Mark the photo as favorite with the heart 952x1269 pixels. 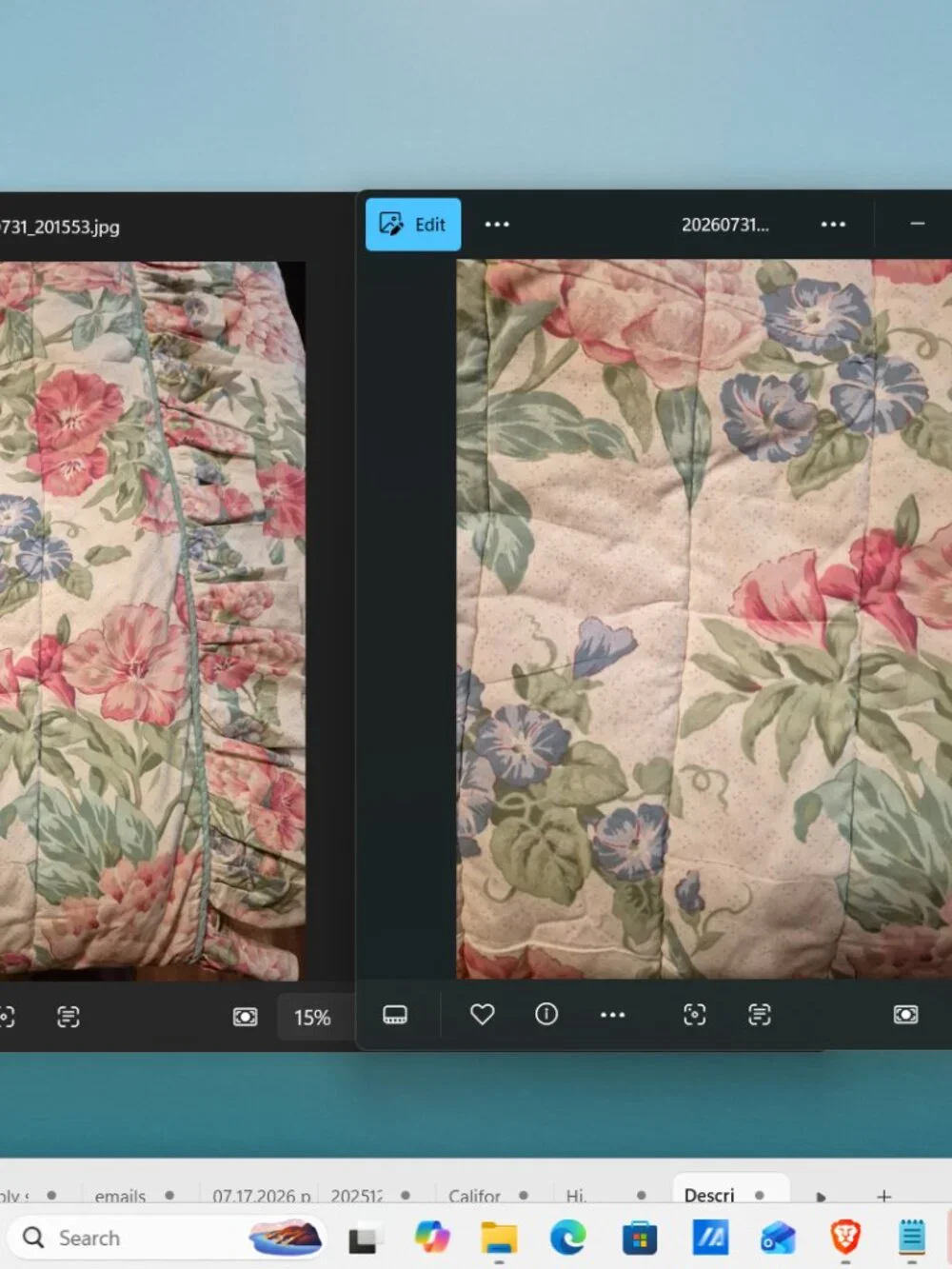click(483, 1015)
